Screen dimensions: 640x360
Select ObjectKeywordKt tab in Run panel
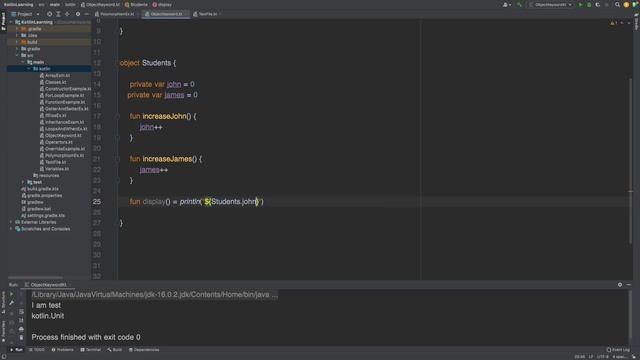[x=48, y=284]
